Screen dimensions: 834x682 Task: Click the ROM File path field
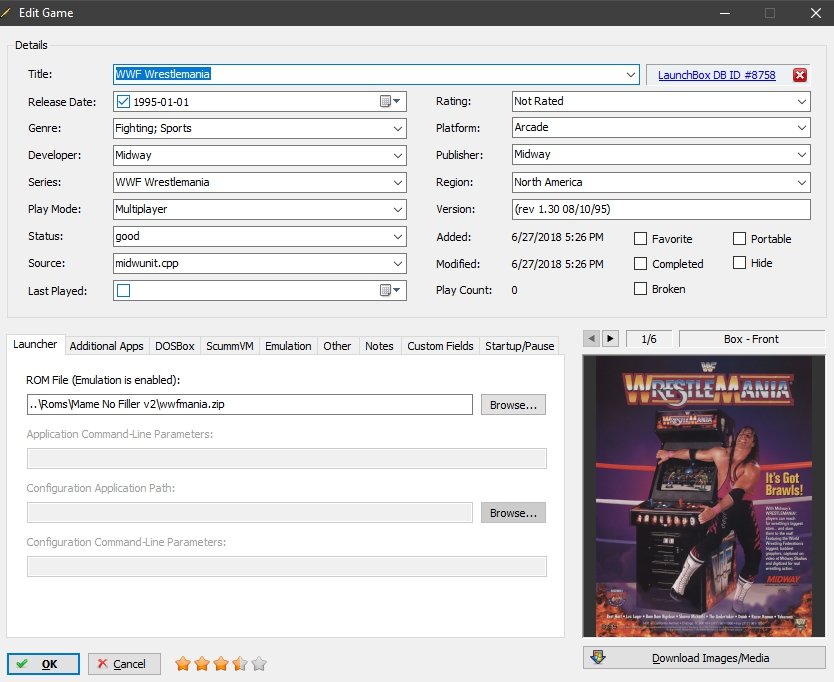(x=249, y=404)
